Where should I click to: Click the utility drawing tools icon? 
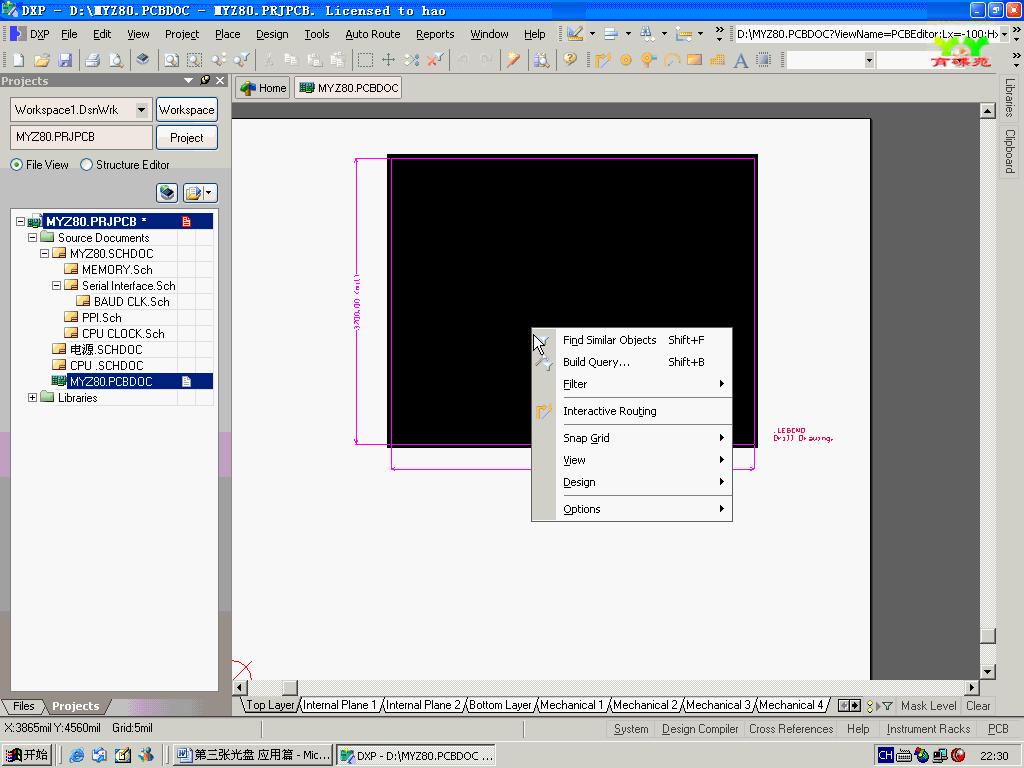(575, 33)
